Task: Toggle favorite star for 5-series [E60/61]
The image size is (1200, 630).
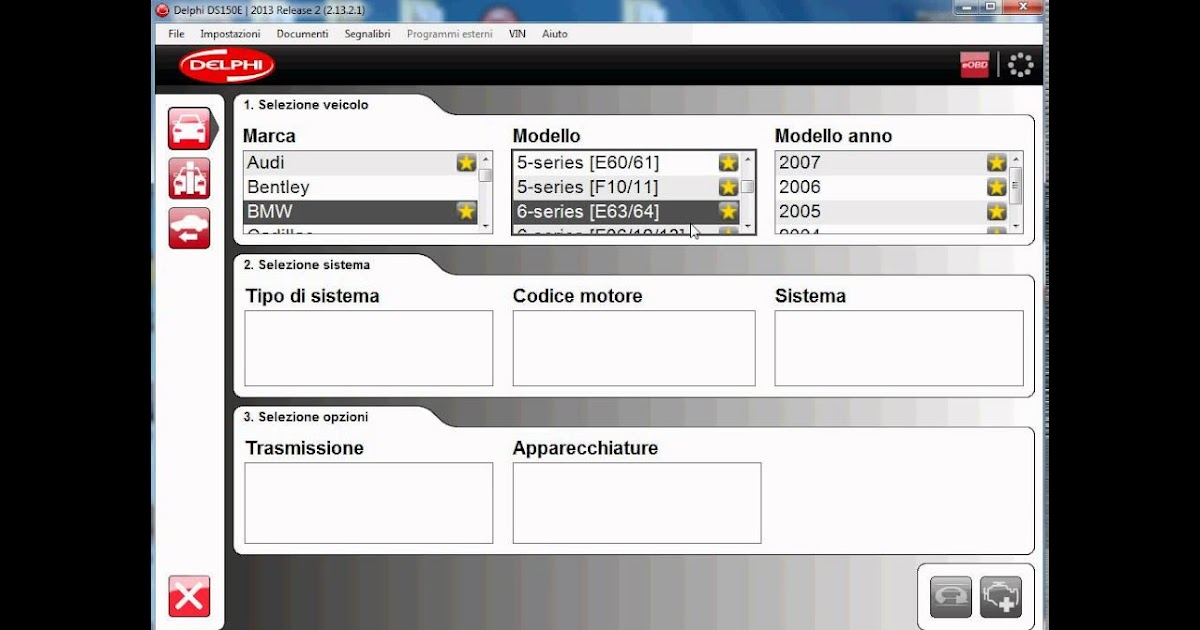Action: click(728, 162)
